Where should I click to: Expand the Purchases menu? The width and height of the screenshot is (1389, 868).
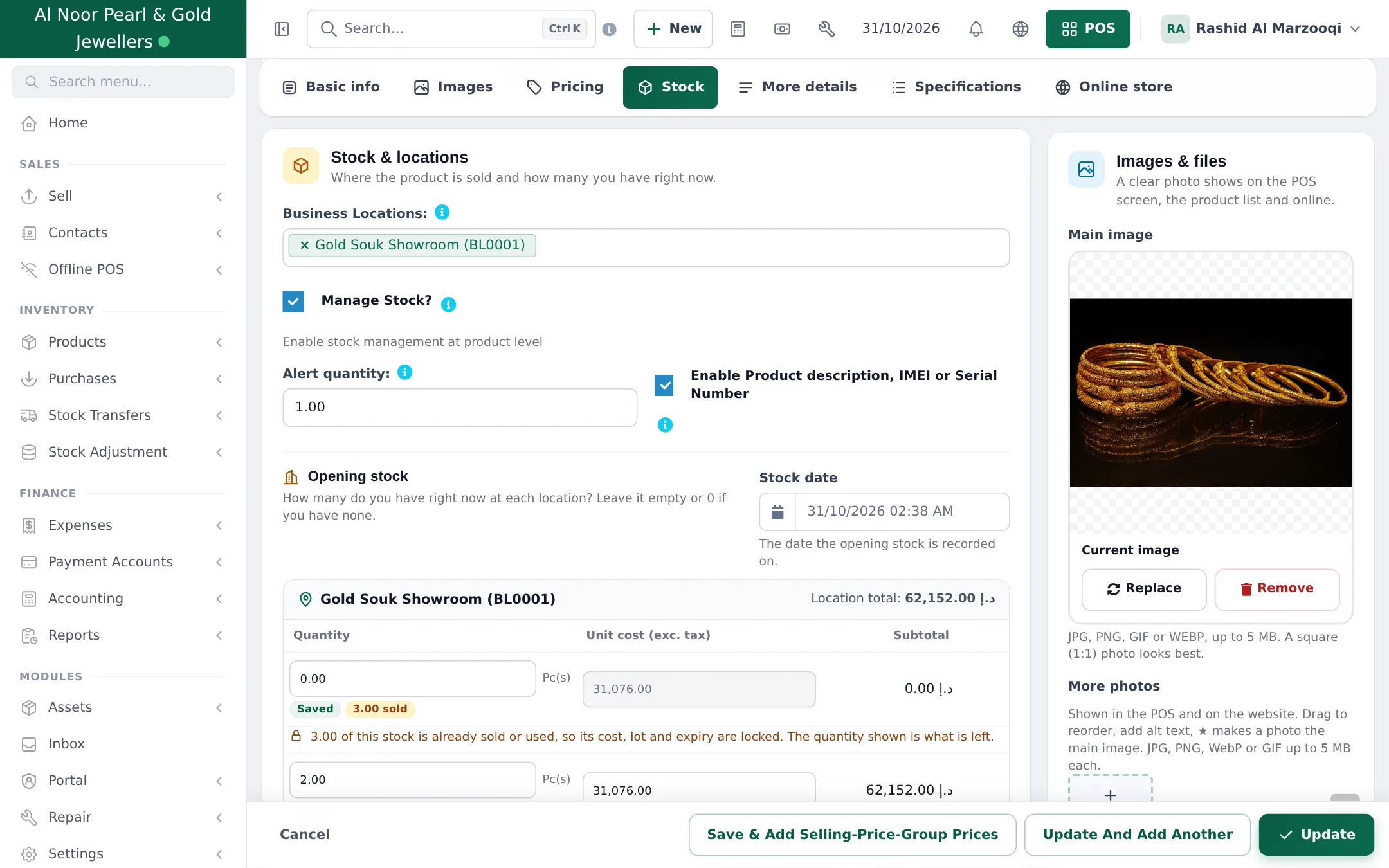click(x=122, y=379)
